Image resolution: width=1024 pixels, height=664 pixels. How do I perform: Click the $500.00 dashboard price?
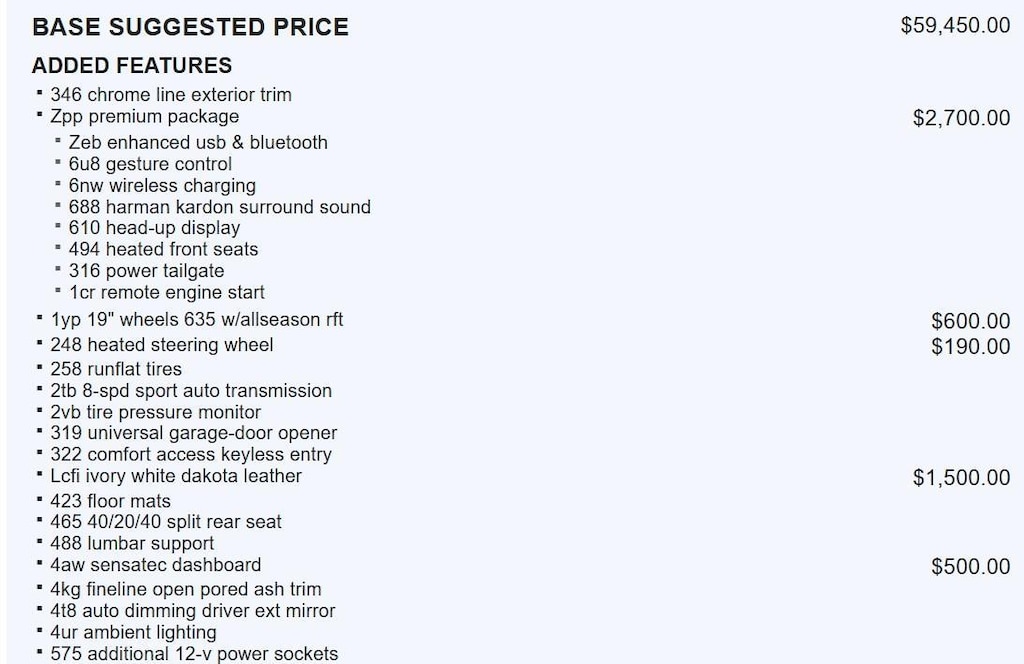pos(970,567)
